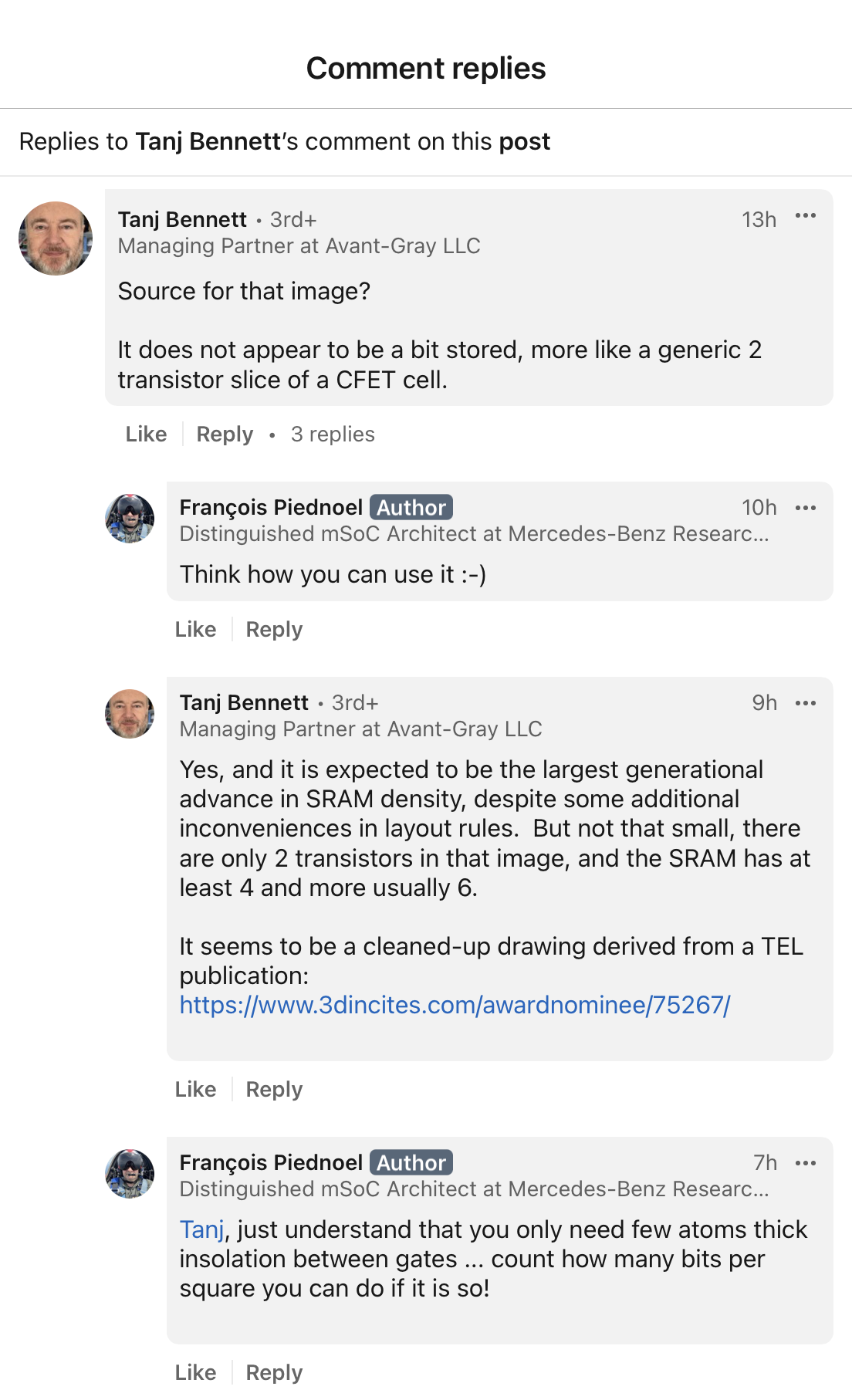Open François Piednoel's name on 7h reply
Viewport: 852px width, 1400px height.
coord(271,1163)
